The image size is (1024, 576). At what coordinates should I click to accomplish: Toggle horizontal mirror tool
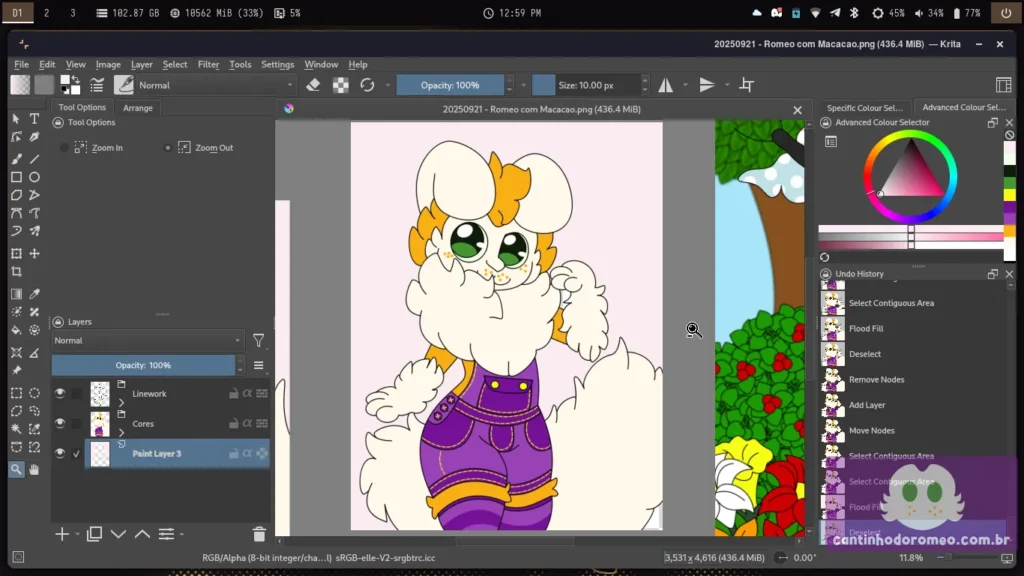tap(665, 85)
